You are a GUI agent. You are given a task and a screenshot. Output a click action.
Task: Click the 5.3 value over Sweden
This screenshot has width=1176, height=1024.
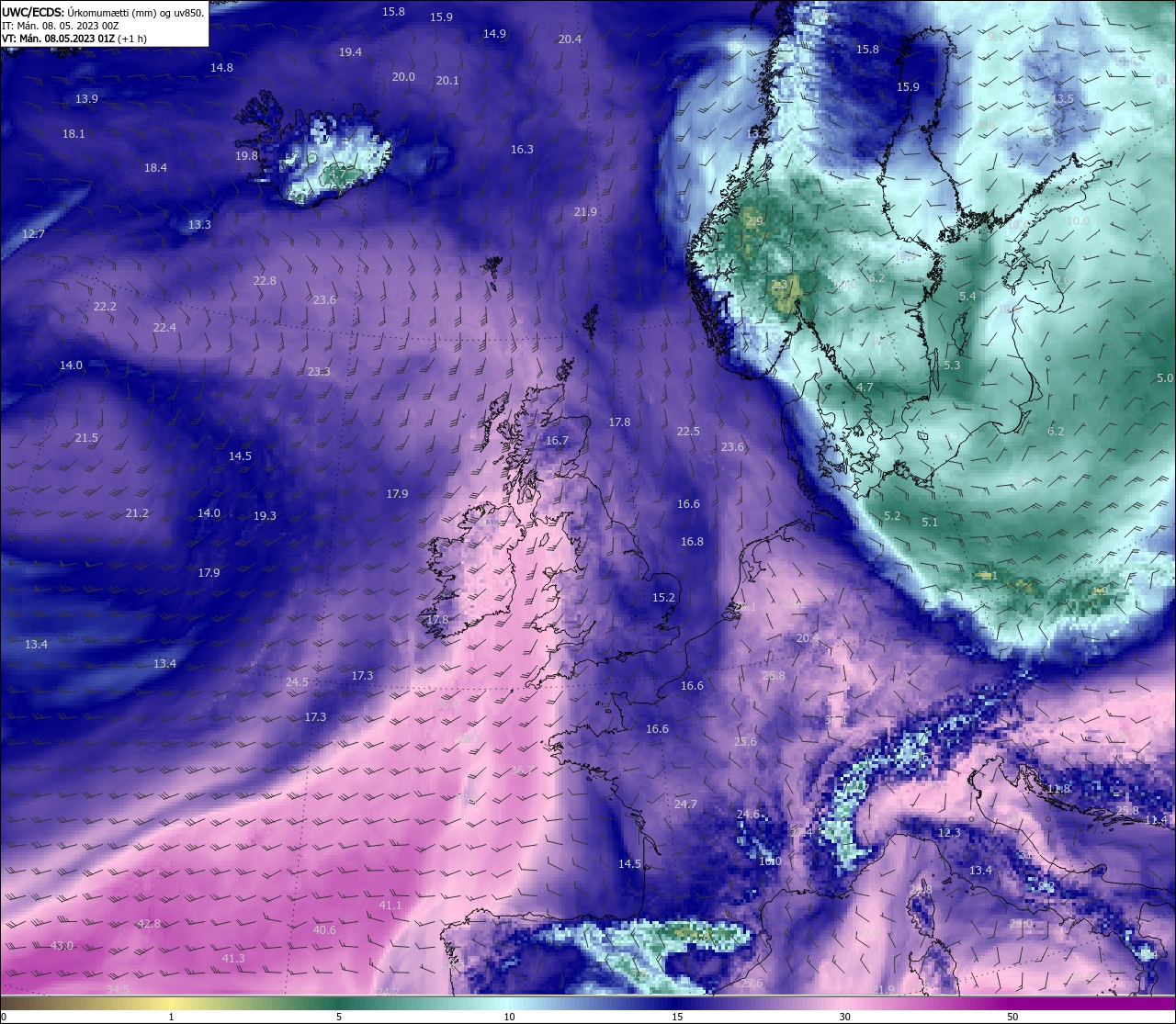tap(952, 366)
